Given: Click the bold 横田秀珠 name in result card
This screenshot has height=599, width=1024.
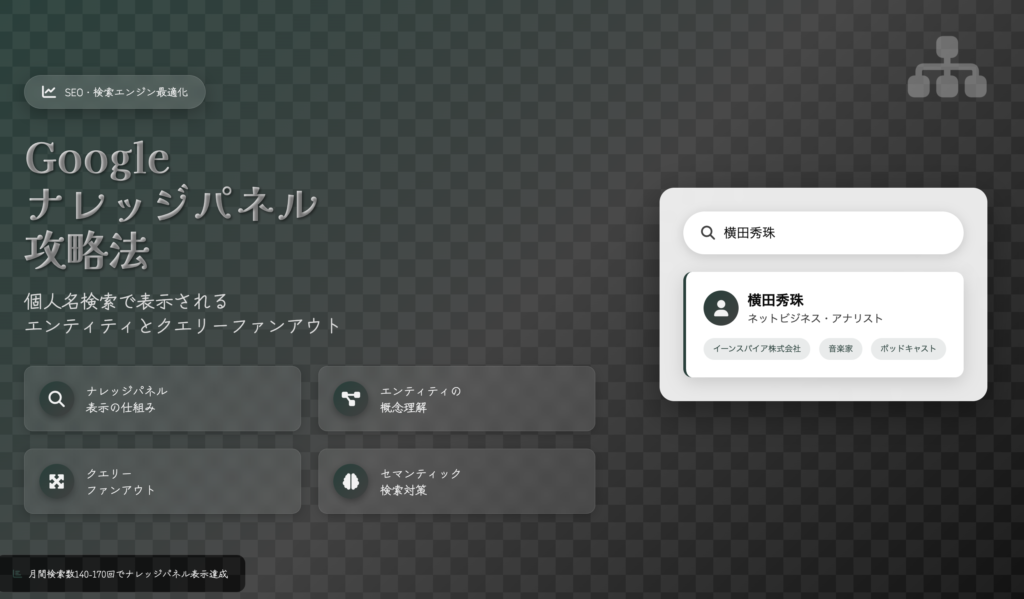Looking at the screenshot, I should pos(775,300).
